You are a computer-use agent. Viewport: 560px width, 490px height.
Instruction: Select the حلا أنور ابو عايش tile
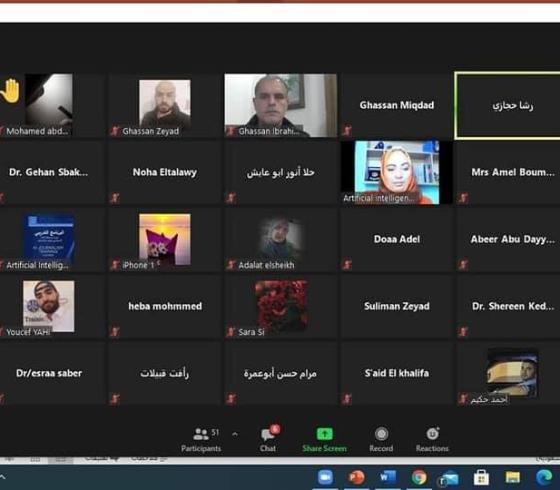[281, 172]
